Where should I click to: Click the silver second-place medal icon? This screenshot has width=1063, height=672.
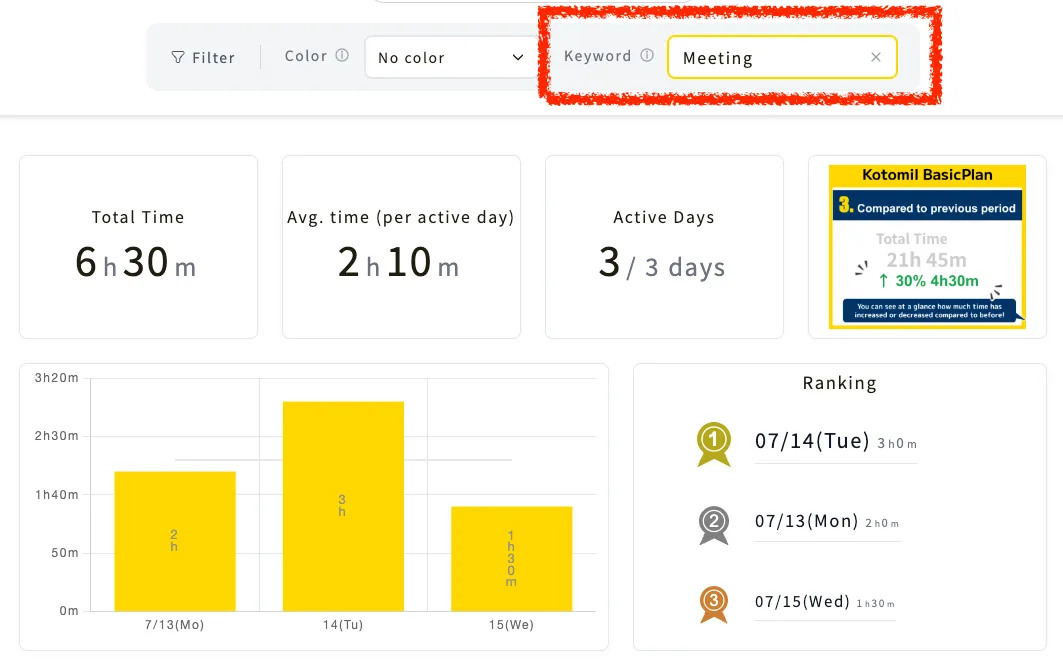(714, 525)
